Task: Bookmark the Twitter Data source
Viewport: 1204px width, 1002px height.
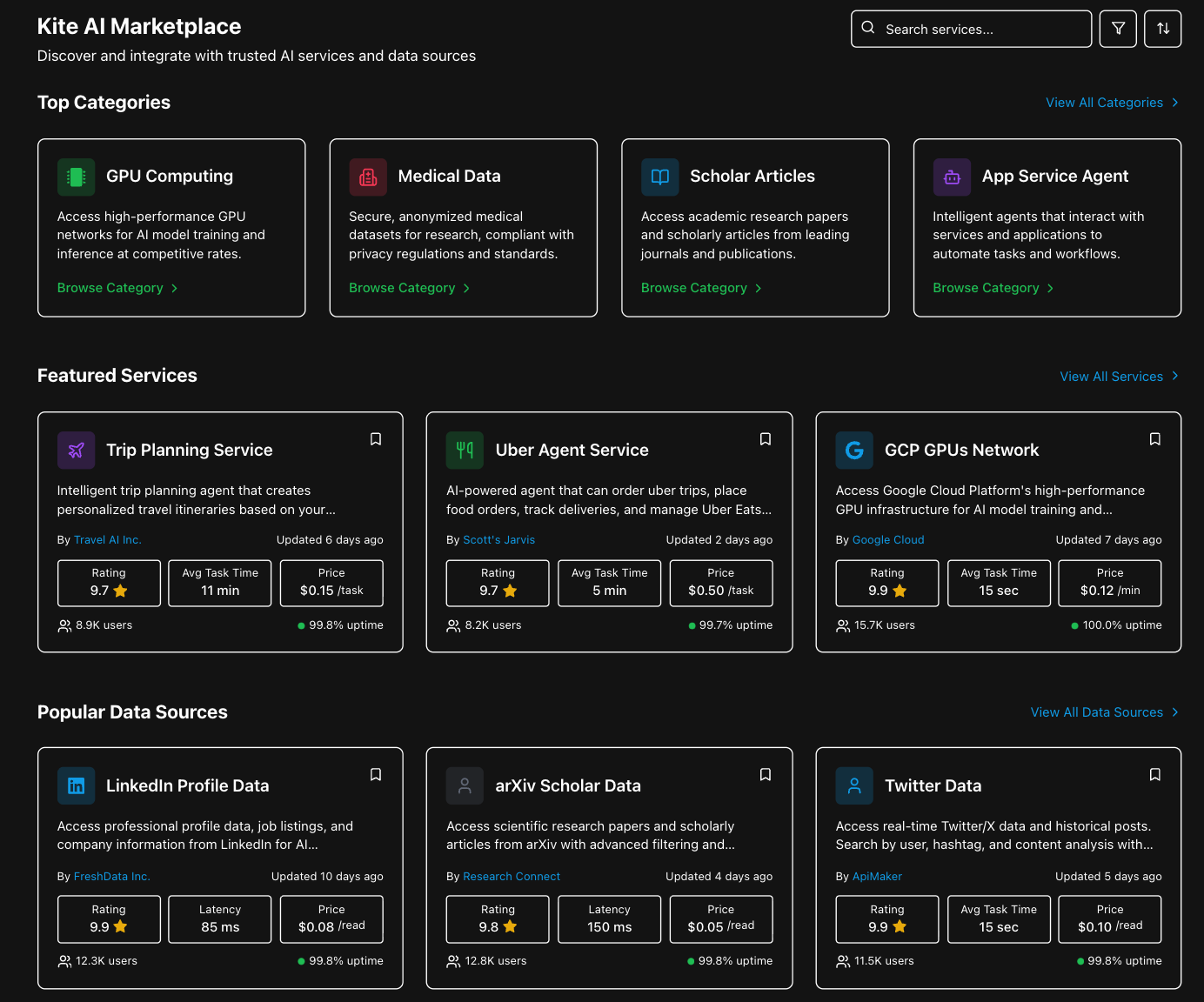Action: click(1155, 775)
